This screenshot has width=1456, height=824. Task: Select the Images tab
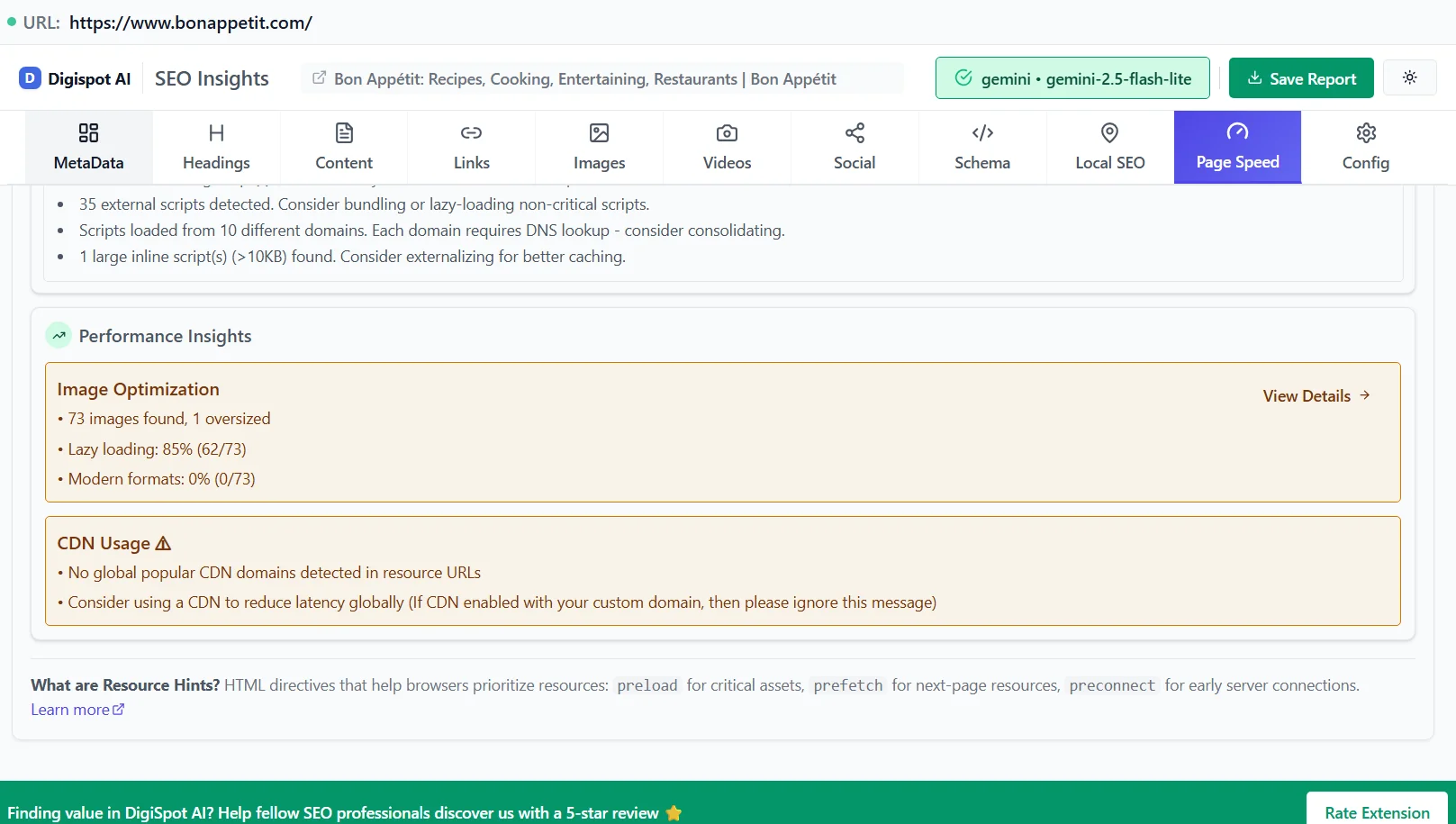pos(600,147)
